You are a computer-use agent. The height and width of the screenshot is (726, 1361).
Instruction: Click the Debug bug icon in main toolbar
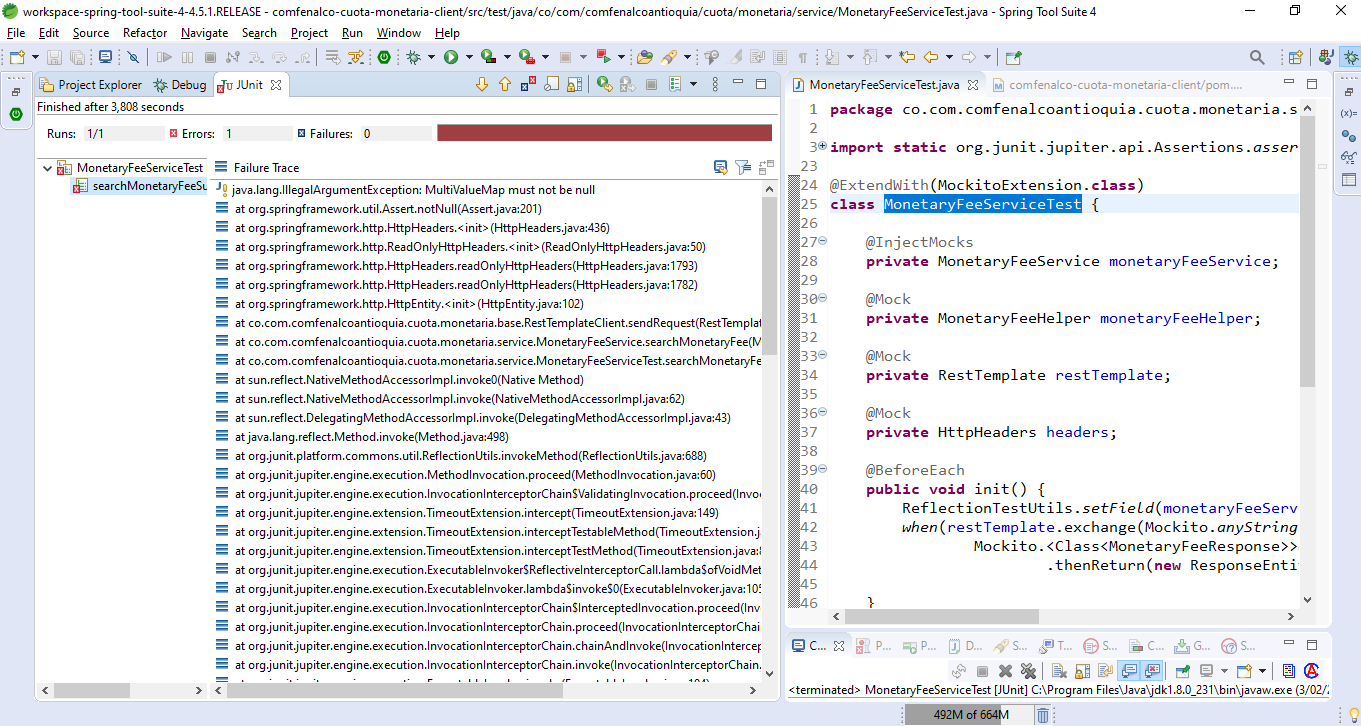413,57
